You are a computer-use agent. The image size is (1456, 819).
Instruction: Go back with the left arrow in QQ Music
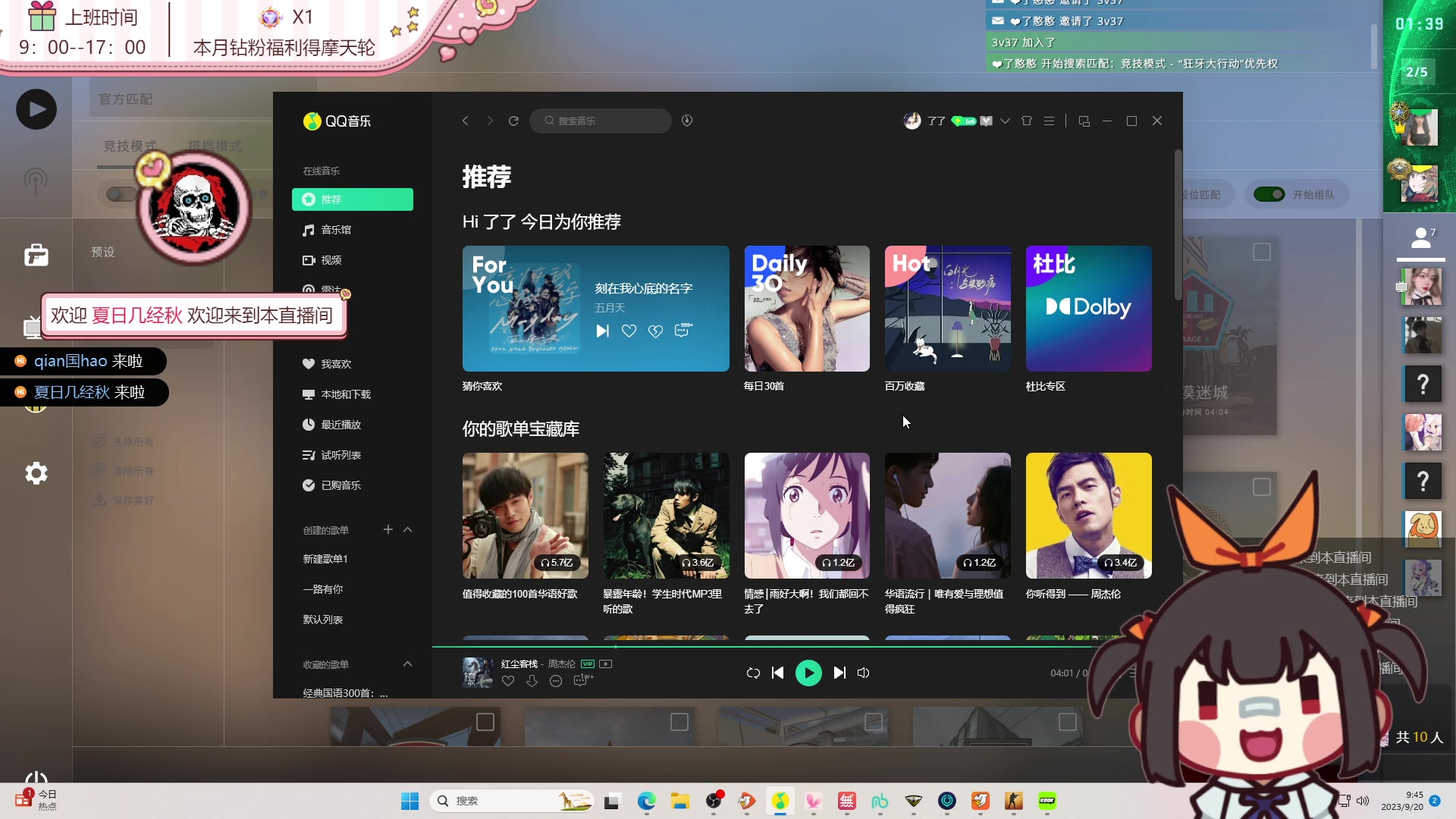(x=466, y=121)
